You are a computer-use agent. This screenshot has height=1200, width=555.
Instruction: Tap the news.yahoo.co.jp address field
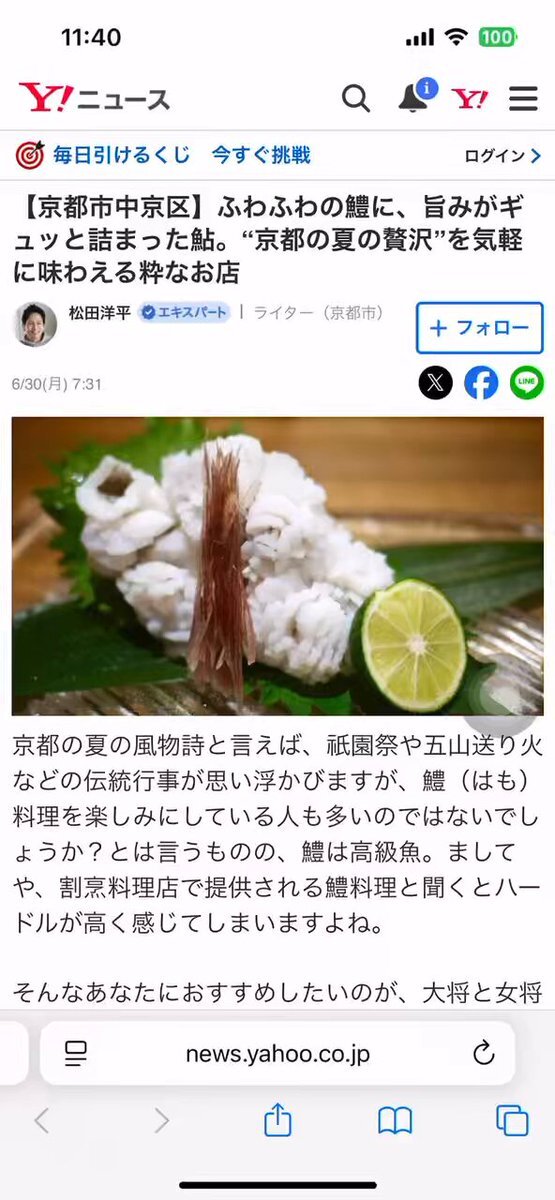[x=277, y=1052]
